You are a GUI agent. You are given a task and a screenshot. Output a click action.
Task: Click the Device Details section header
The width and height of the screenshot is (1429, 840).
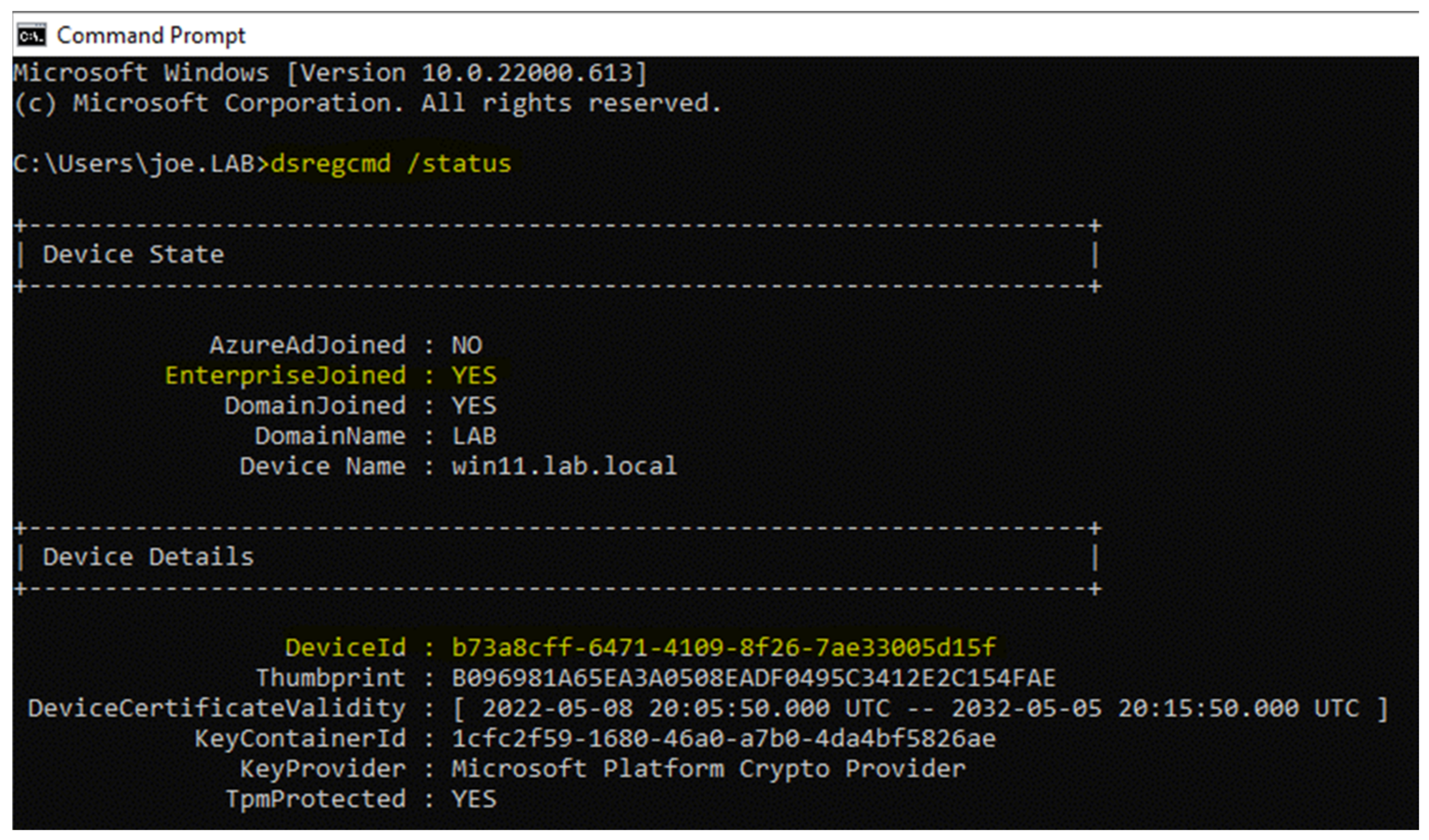tap(148, 557)
